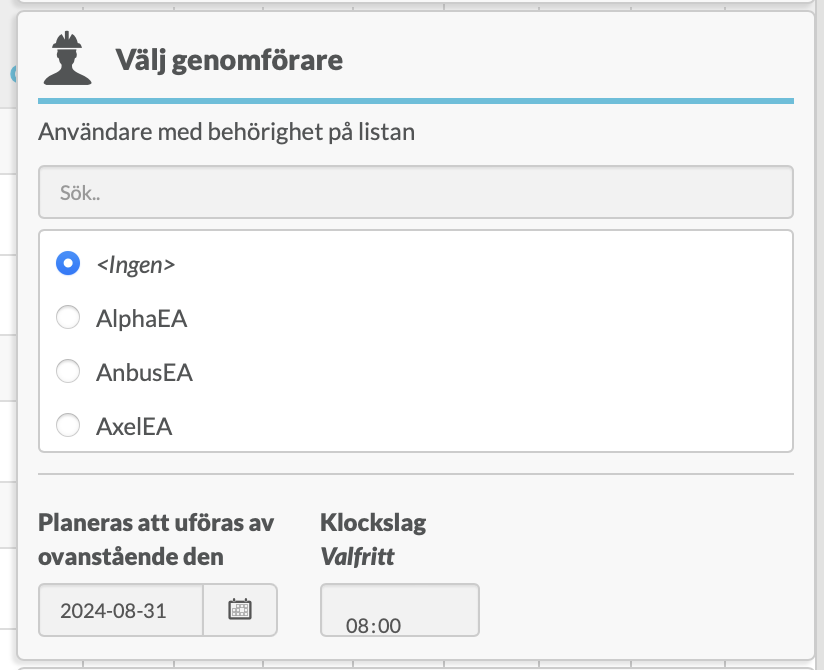Image resolution: width=824 pixels, height=670 pixels.
Task: Open the calendar date picker icon
Action: tap(239, 610)
